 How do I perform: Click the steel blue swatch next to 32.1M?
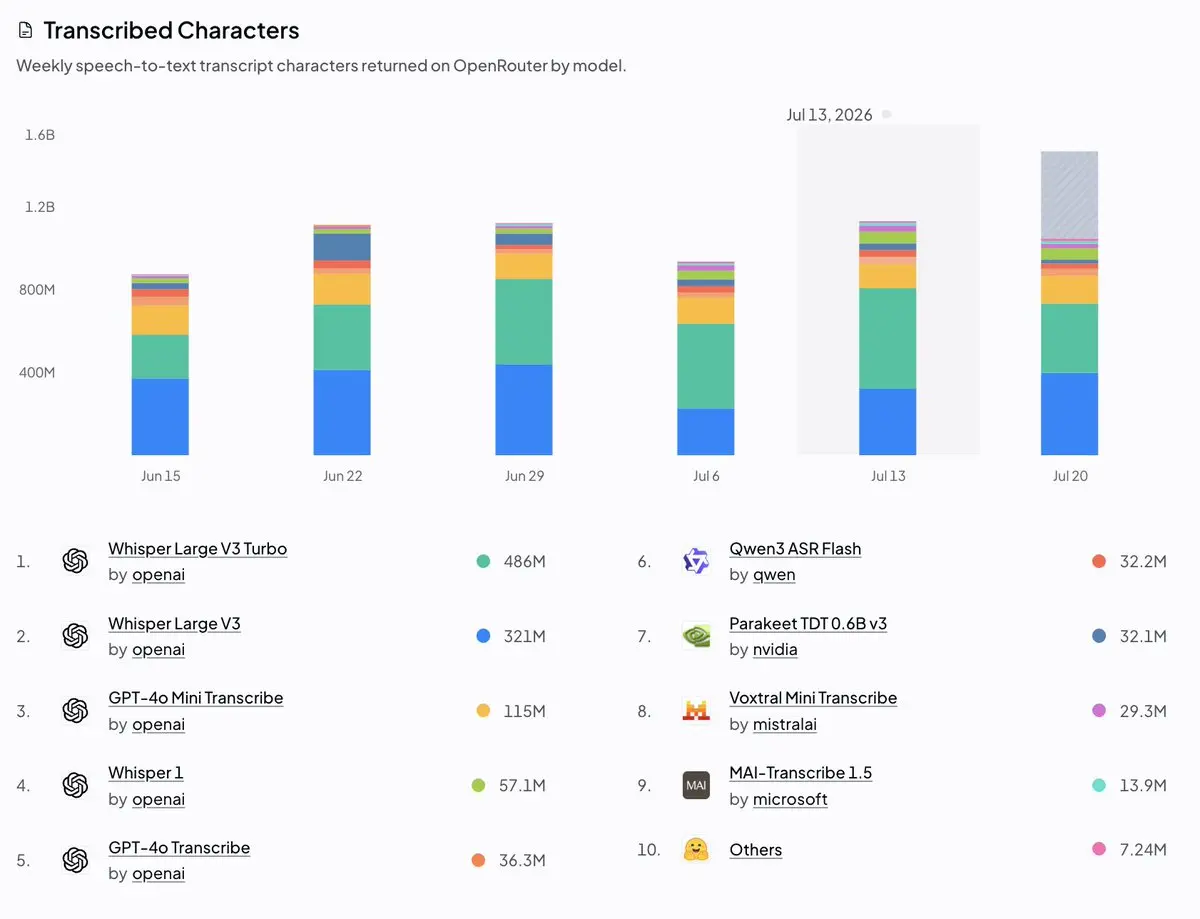click(x=1100, y=636)
